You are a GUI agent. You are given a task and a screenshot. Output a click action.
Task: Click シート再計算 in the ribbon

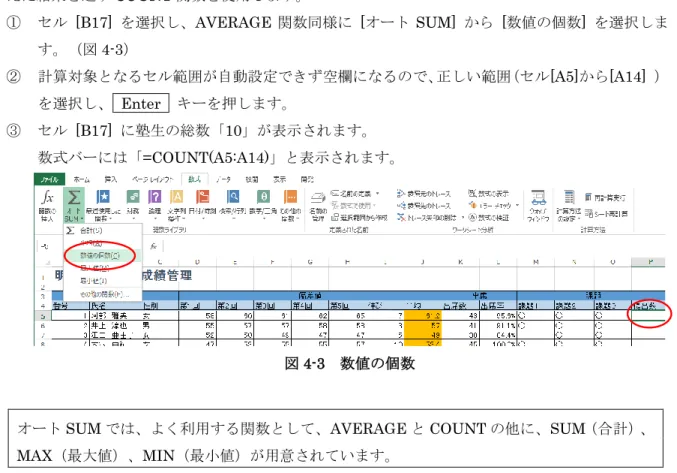[607, 214]
